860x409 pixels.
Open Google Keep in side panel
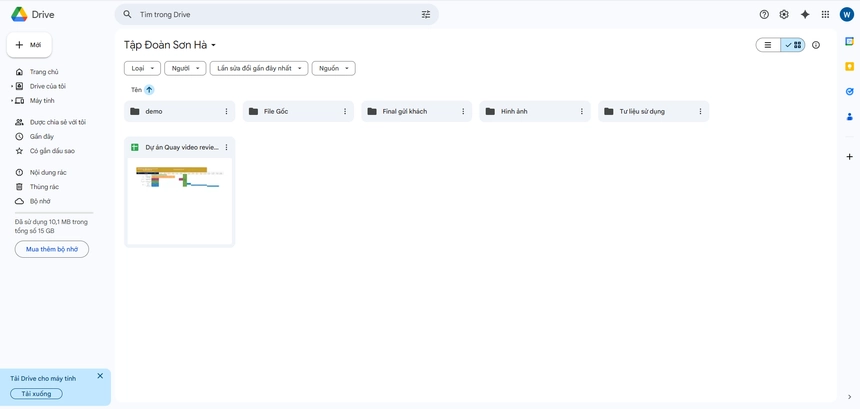pyautogui.click(x=849, y=66)
